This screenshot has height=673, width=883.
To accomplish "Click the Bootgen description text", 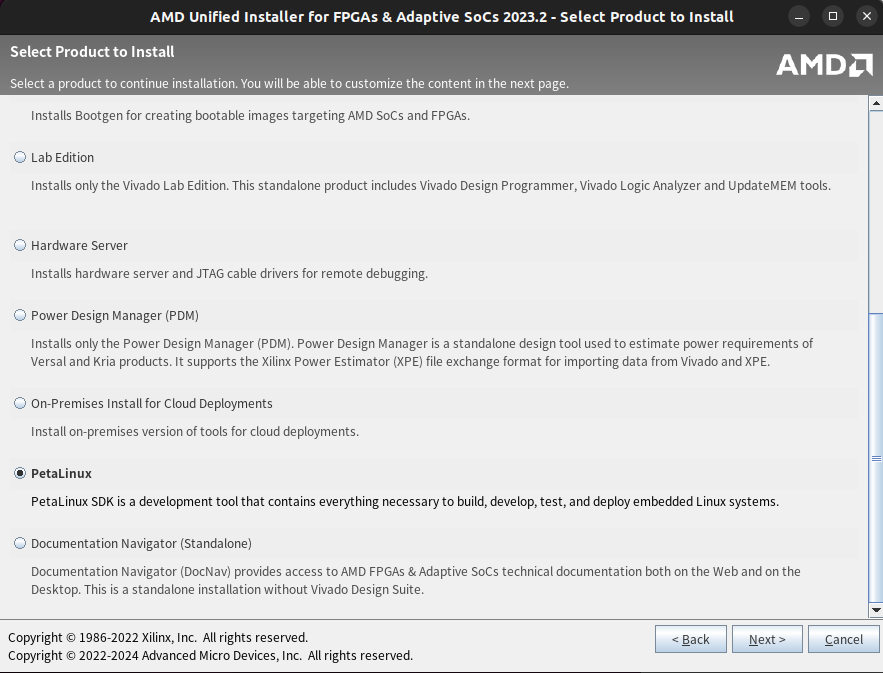I will (x=250, y=115).
